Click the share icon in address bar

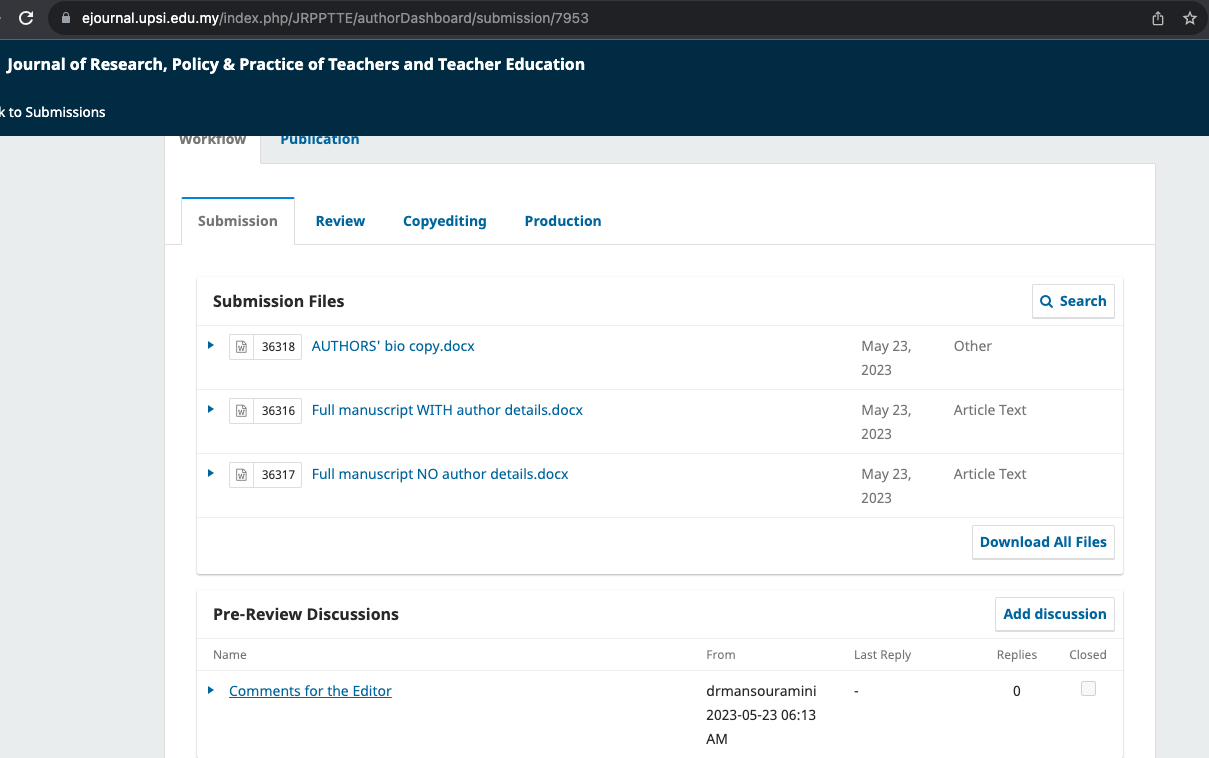[x=1158, y=18]
